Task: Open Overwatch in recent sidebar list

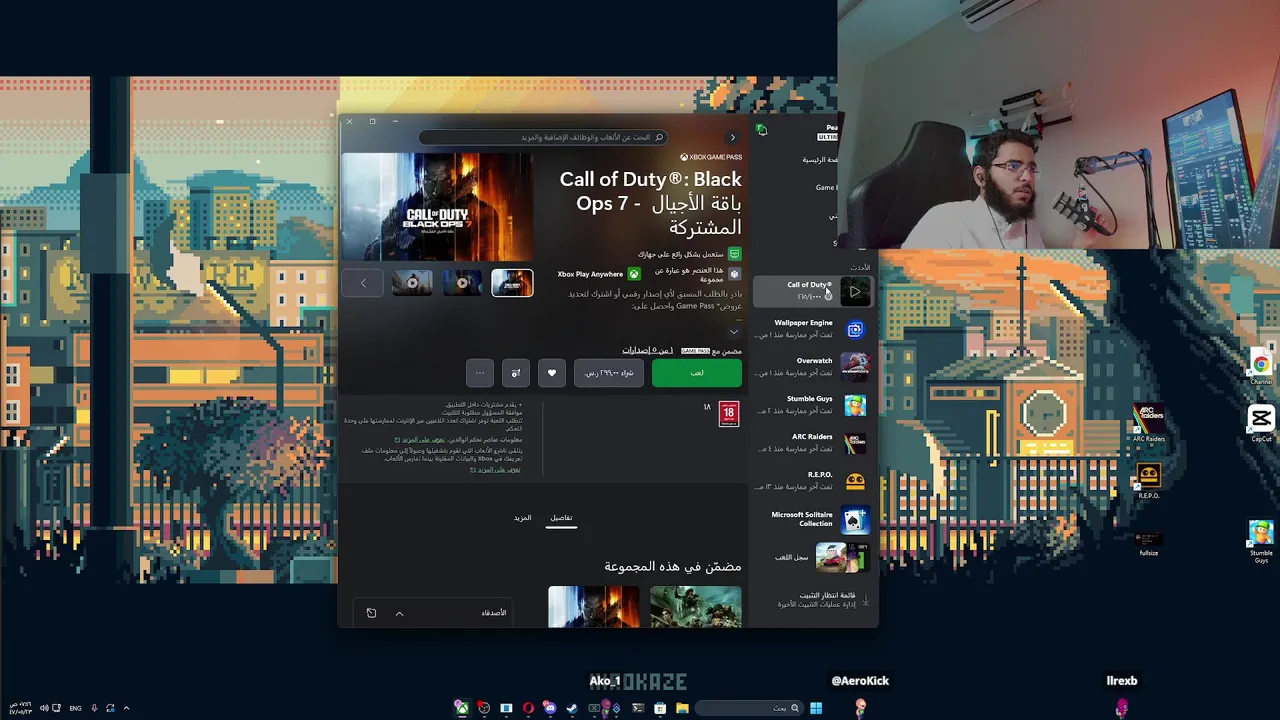Action: pos(811,366)
